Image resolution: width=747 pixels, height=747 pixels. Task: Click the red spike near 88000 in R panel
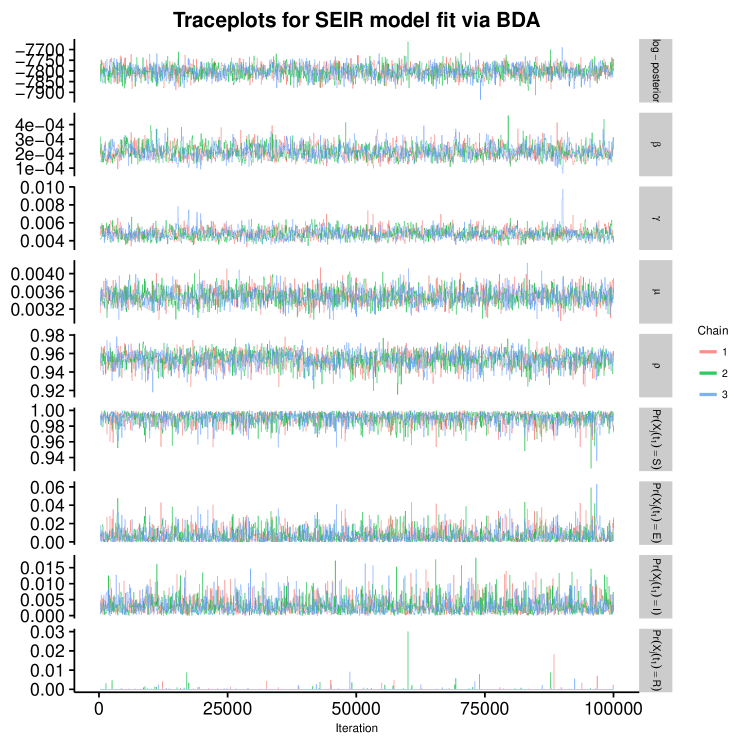(x=554, y=672)
